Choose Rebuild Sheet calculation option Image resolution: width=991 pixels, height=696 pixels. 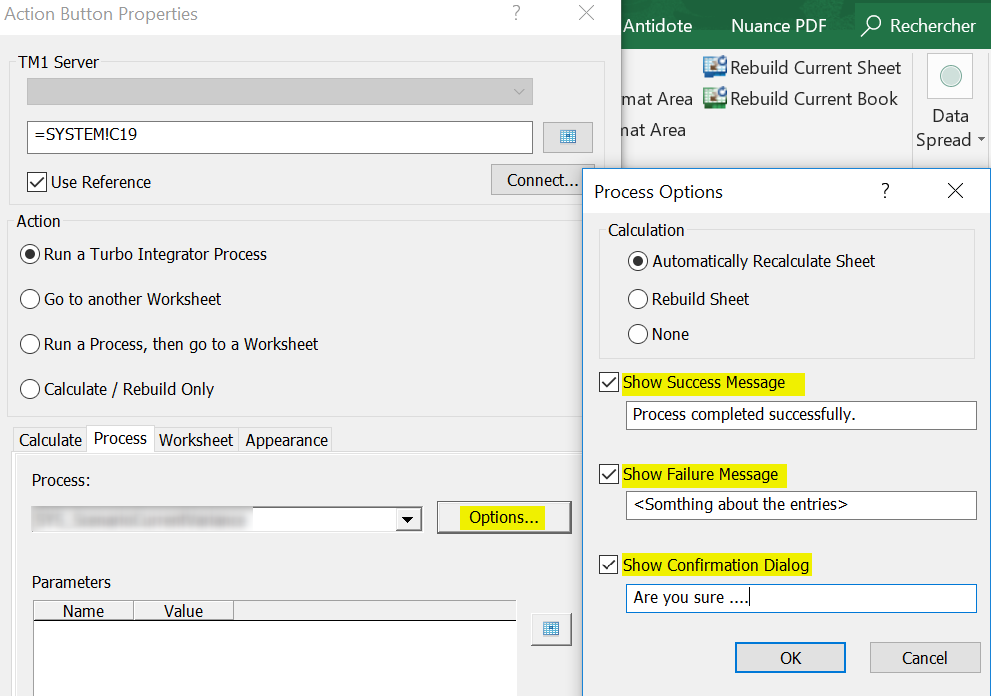pyautogui.click(x=638, y=299)
